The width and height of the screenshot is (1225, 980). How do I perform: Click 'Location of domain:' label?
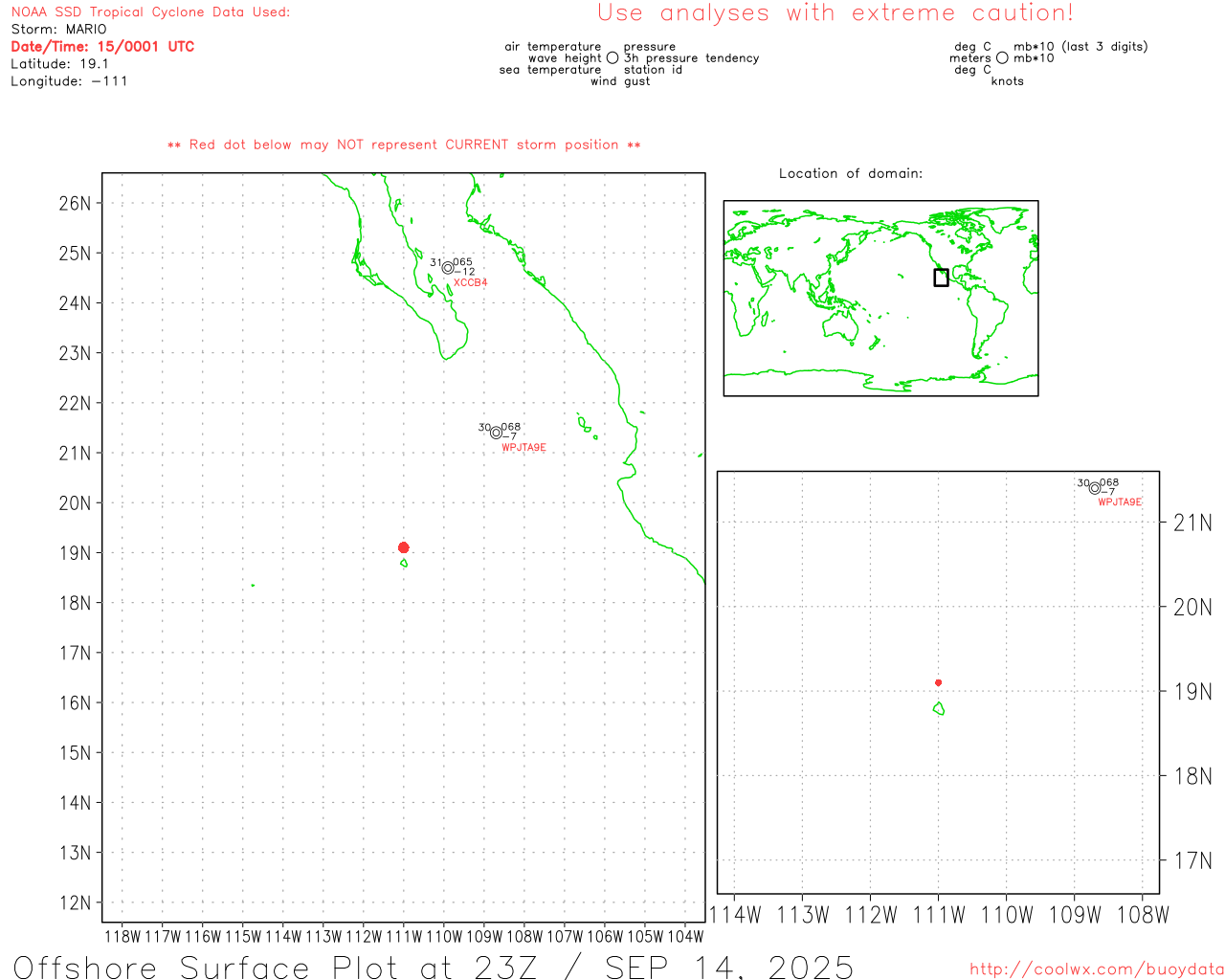click(851, 173)
